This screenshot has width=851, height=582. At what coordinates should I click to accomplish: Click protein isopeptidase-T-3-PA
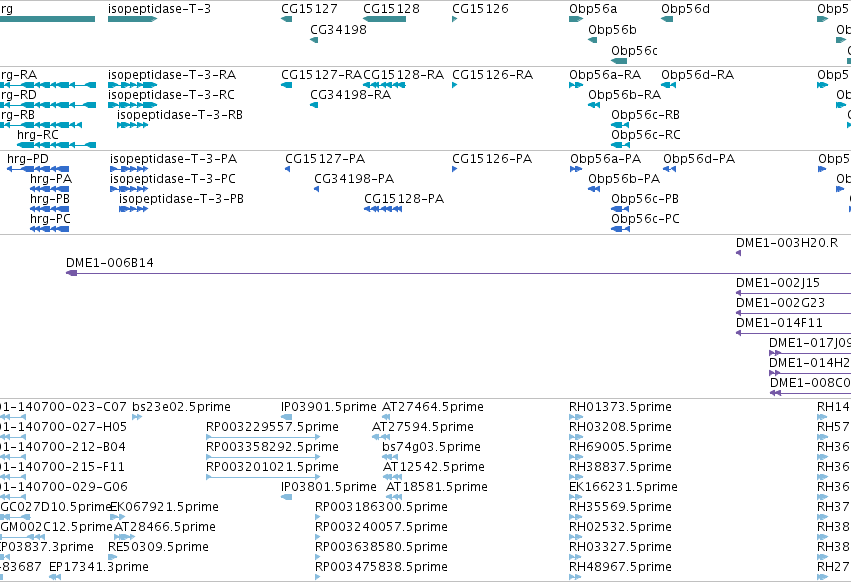(174, 159)
